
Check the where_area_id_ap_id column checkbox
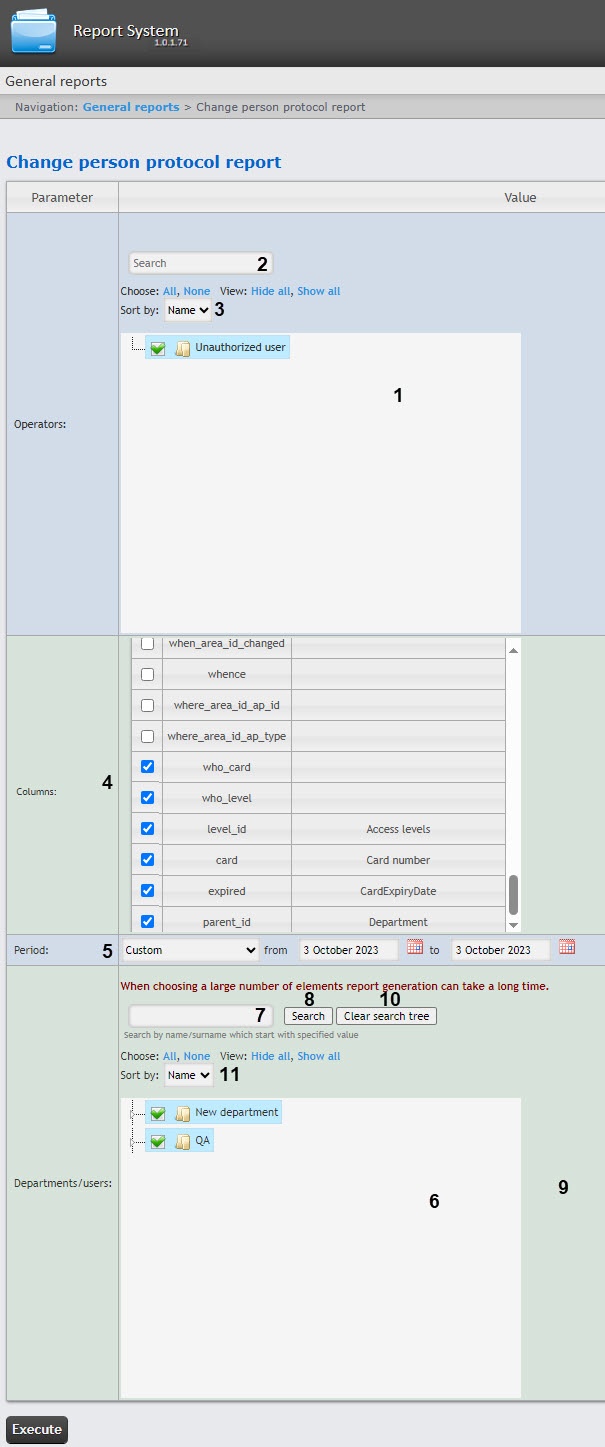click(147, 705)
